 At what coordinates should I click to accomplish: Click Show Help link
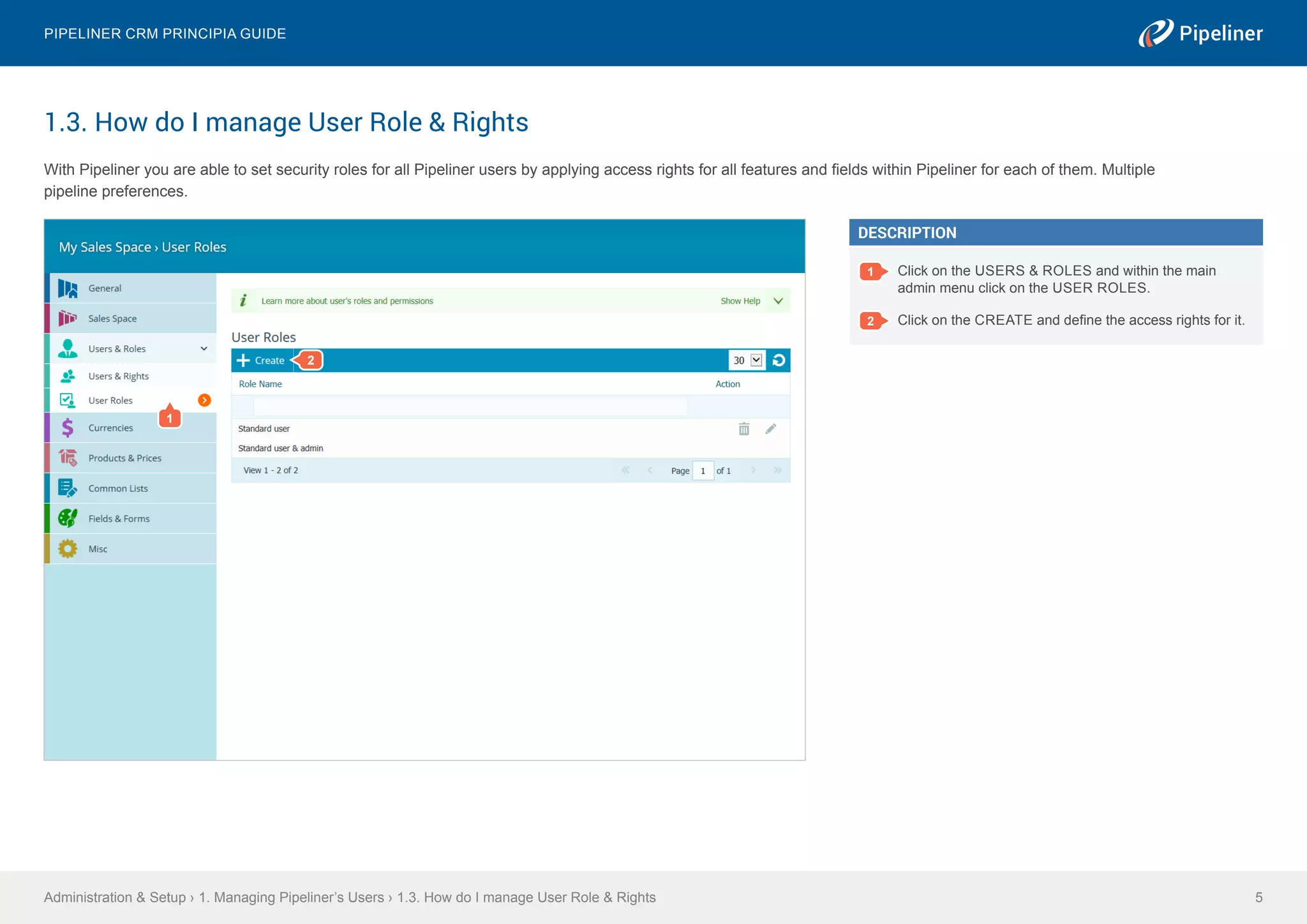coord(740,301)
